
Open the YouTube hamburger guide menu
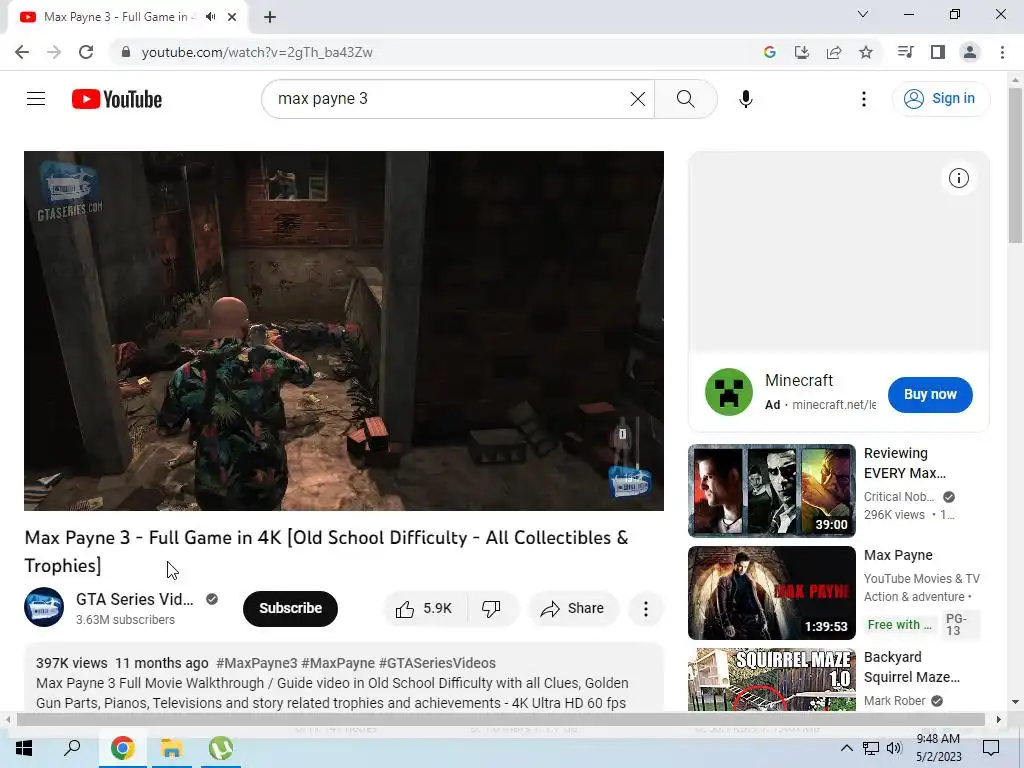tap(36, 99)
